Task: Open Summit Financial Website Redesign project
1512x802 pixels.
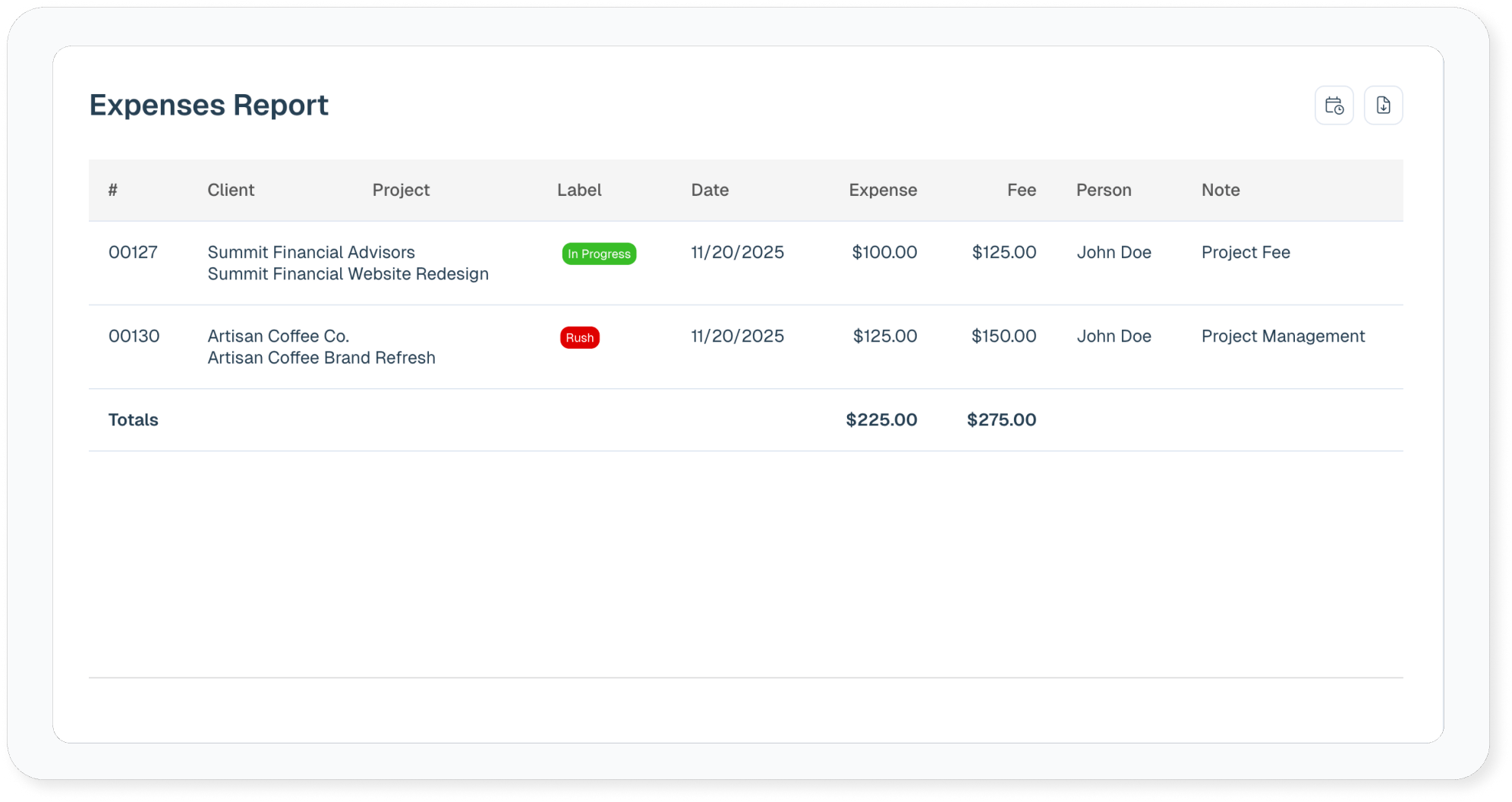Action: pyautogui.click(x=348, y=274)
